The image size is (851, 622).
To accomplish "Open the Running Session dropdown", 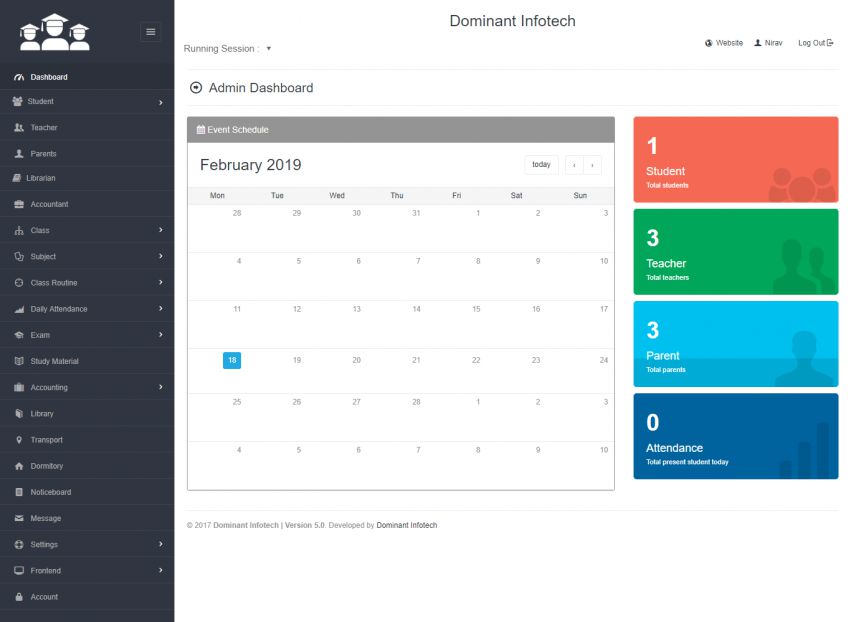I will [268, 49].
